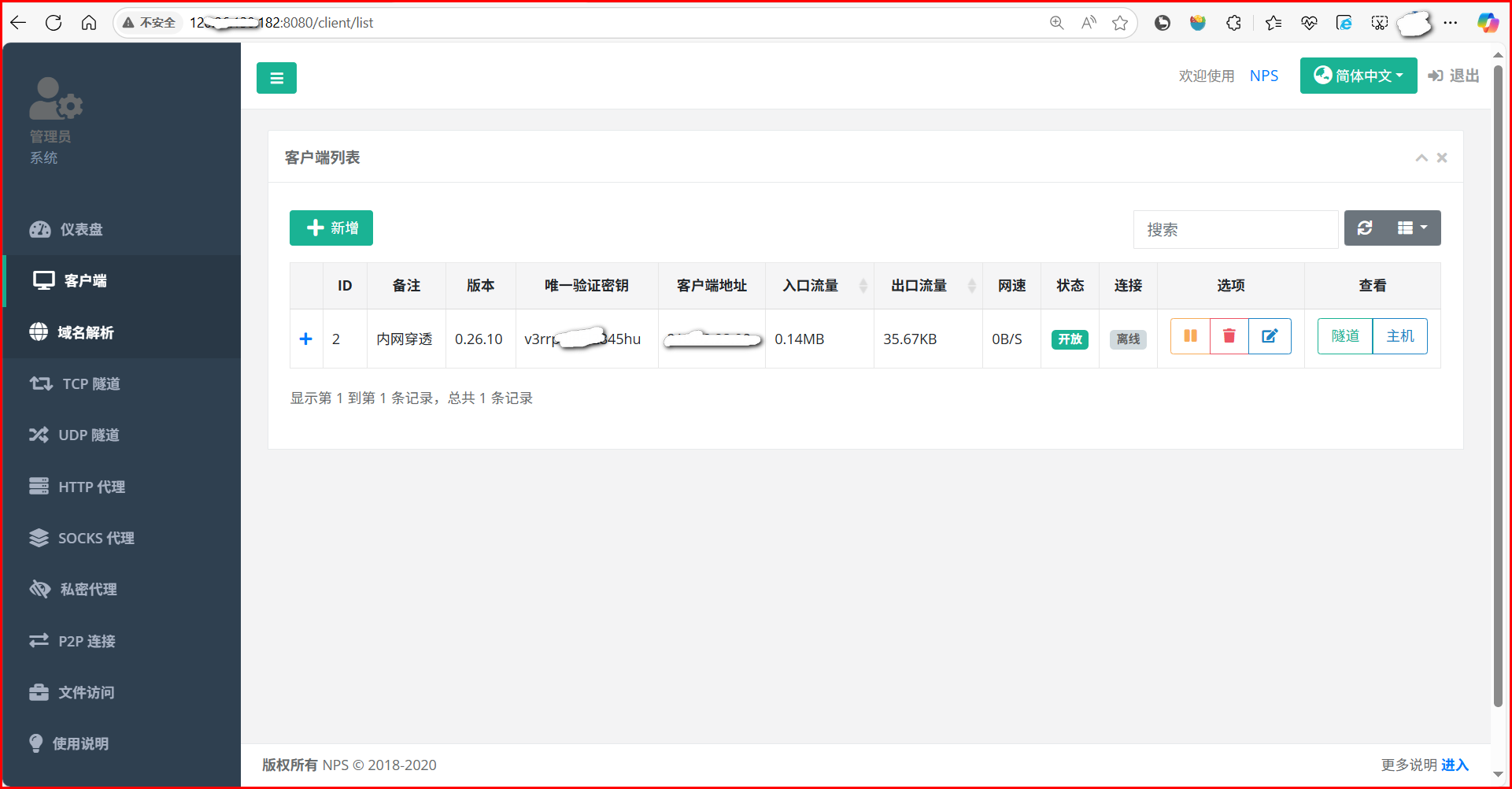This screenshot has width=1512, height=789.
Task: Sort by 入口流量 column
Action: point(819,286)
